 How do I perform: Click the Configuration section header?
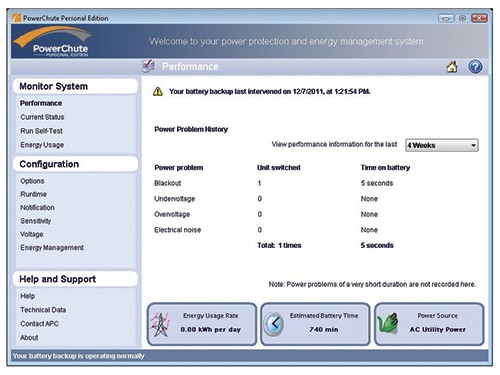tap(75, 164)
